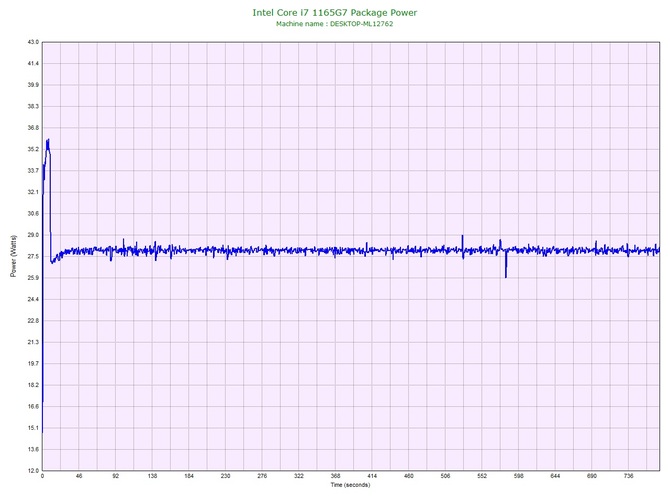
Task: Click the 41.4 y-axis tick label
Action: [33, 64]
